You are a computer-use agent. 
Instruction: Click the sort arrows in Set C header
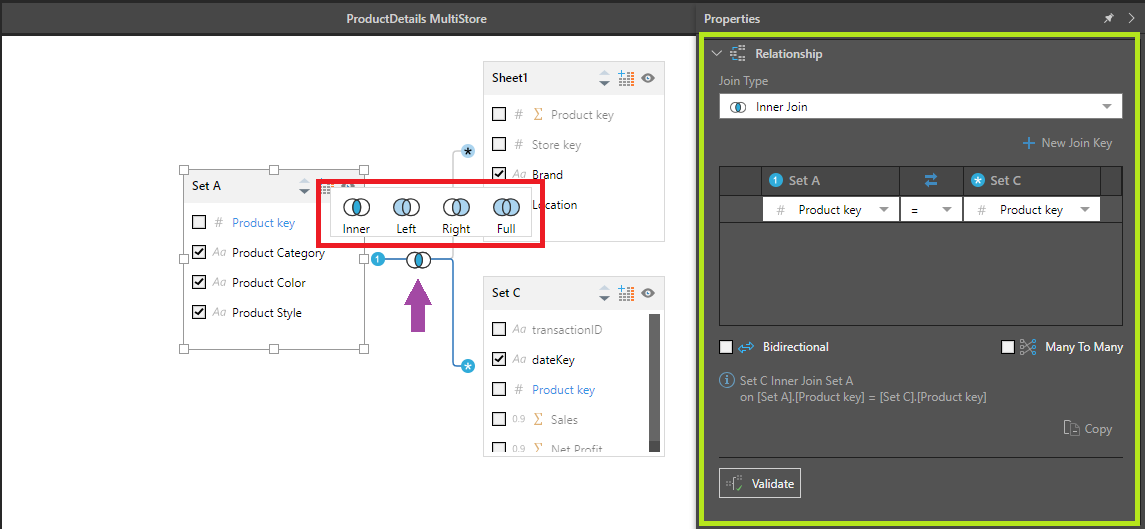point(604,293)
